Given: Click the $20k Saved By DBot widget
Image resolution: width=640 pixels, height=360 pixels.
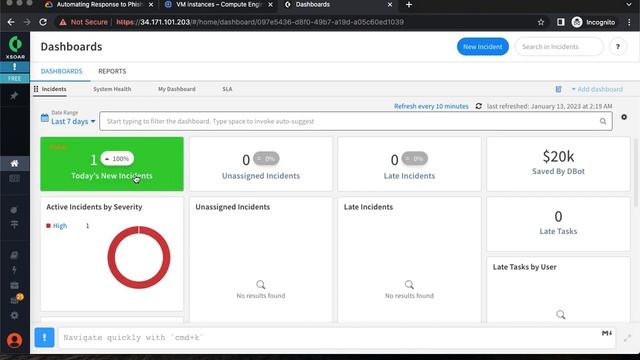Looking at the screenshot, I should tap(558, 164).
